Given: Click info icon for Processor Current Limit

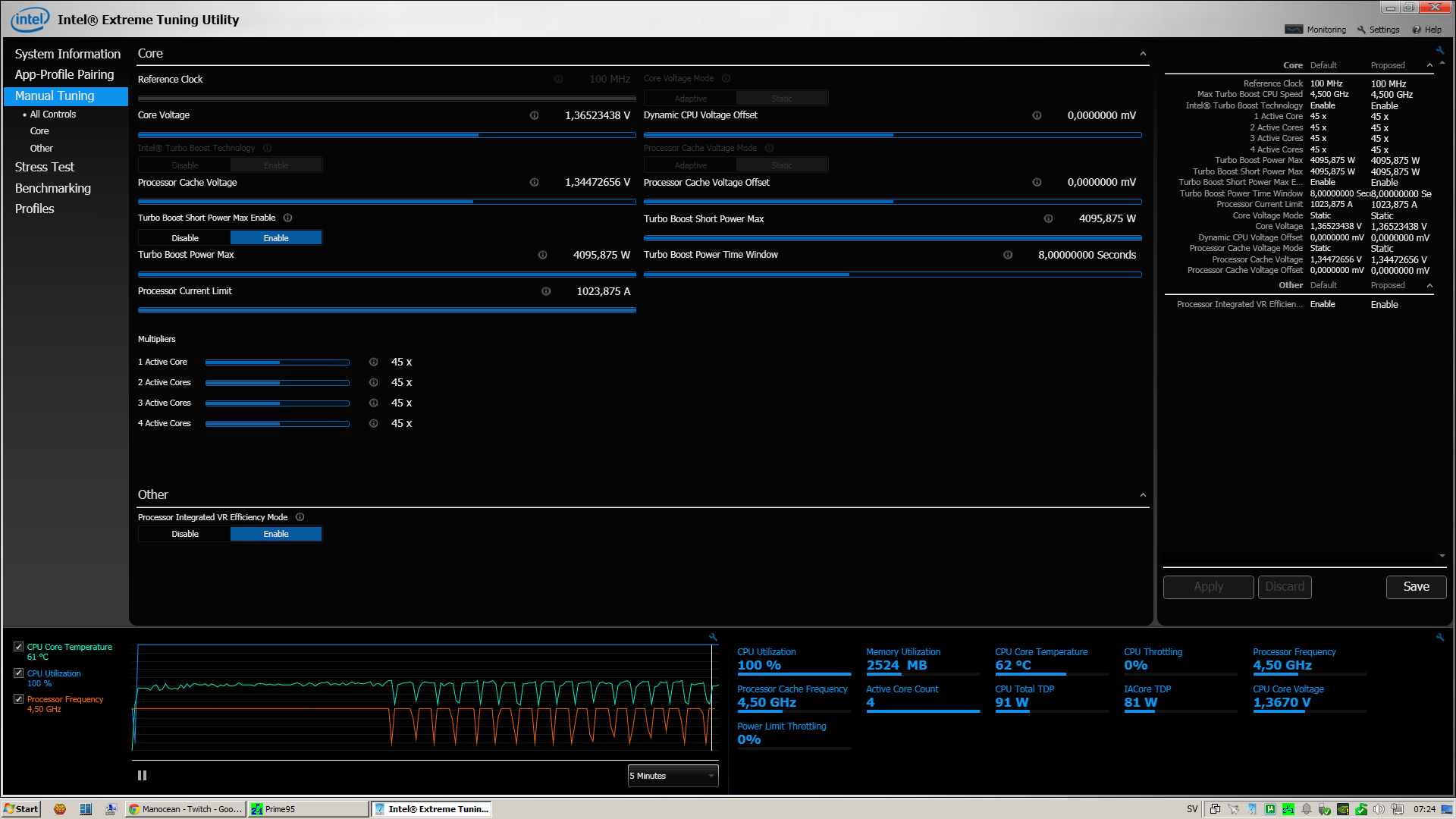Looking at the screenshot, I should 546,291.
